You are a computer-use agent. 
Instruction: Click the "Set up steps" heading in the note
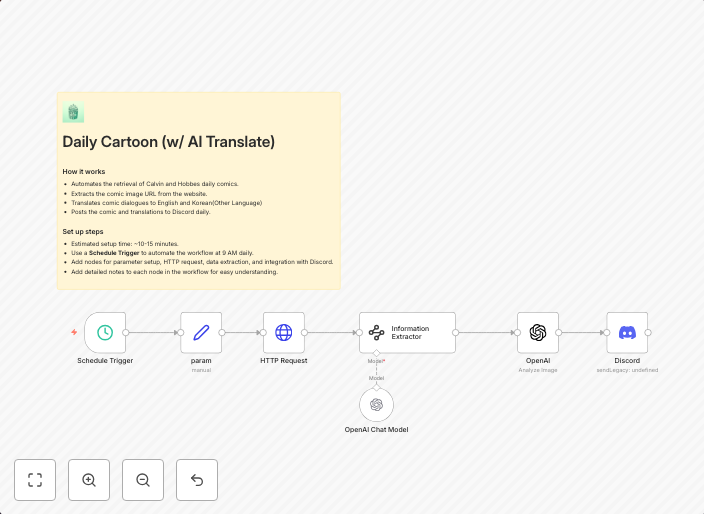83,231
